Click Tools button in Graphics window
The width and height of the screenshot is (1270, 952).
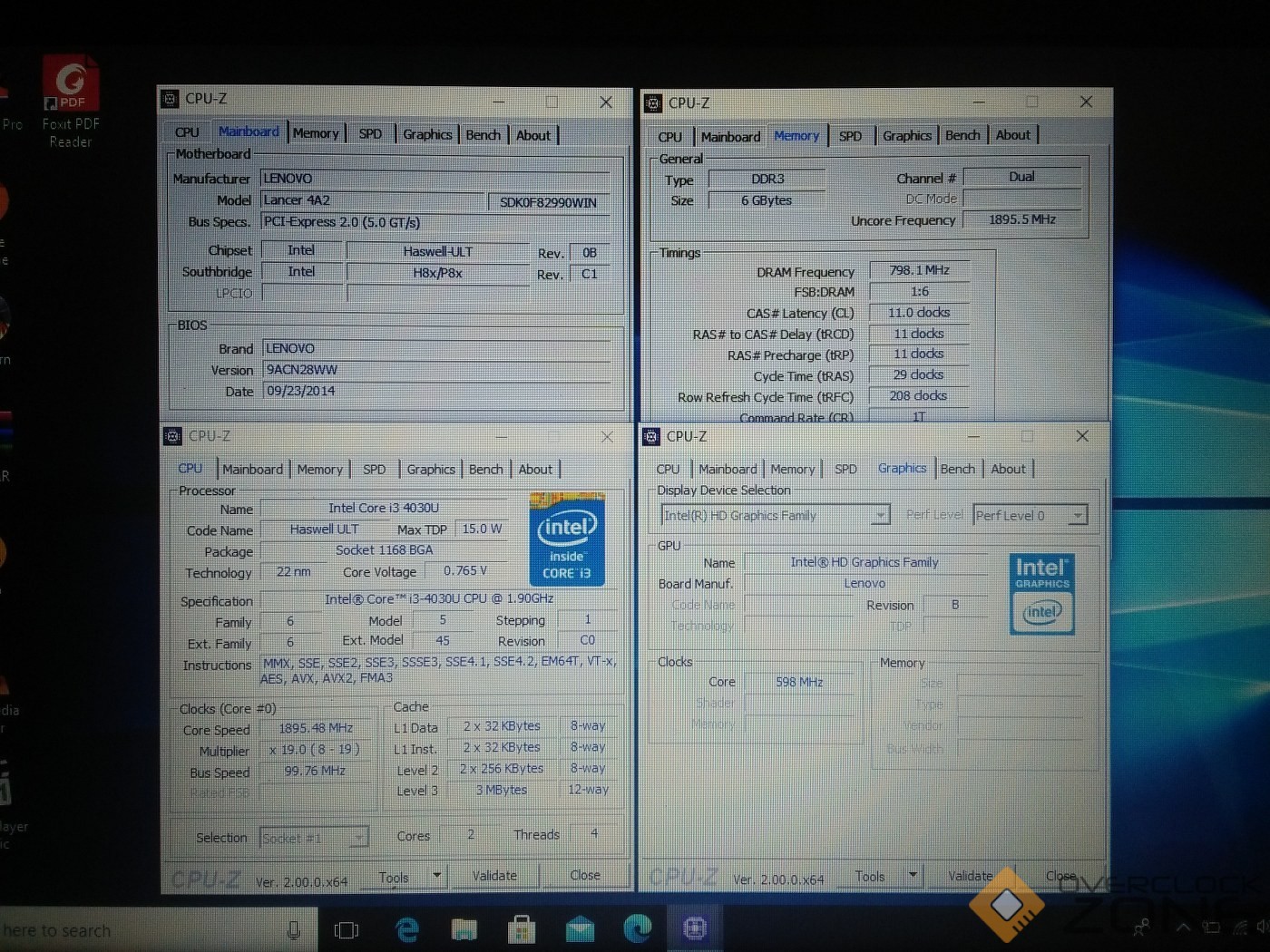870,876
